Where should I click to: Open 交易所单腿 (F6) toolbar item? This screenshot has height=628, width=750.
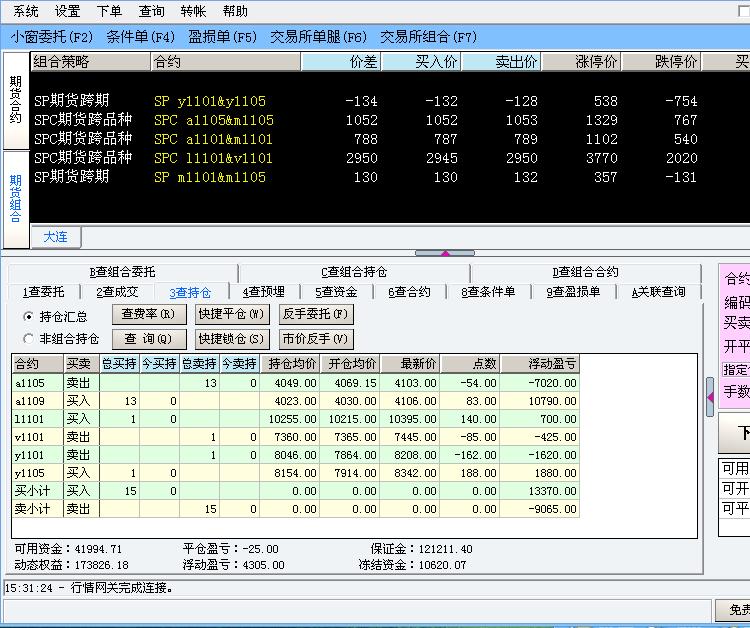click(318, 37)
